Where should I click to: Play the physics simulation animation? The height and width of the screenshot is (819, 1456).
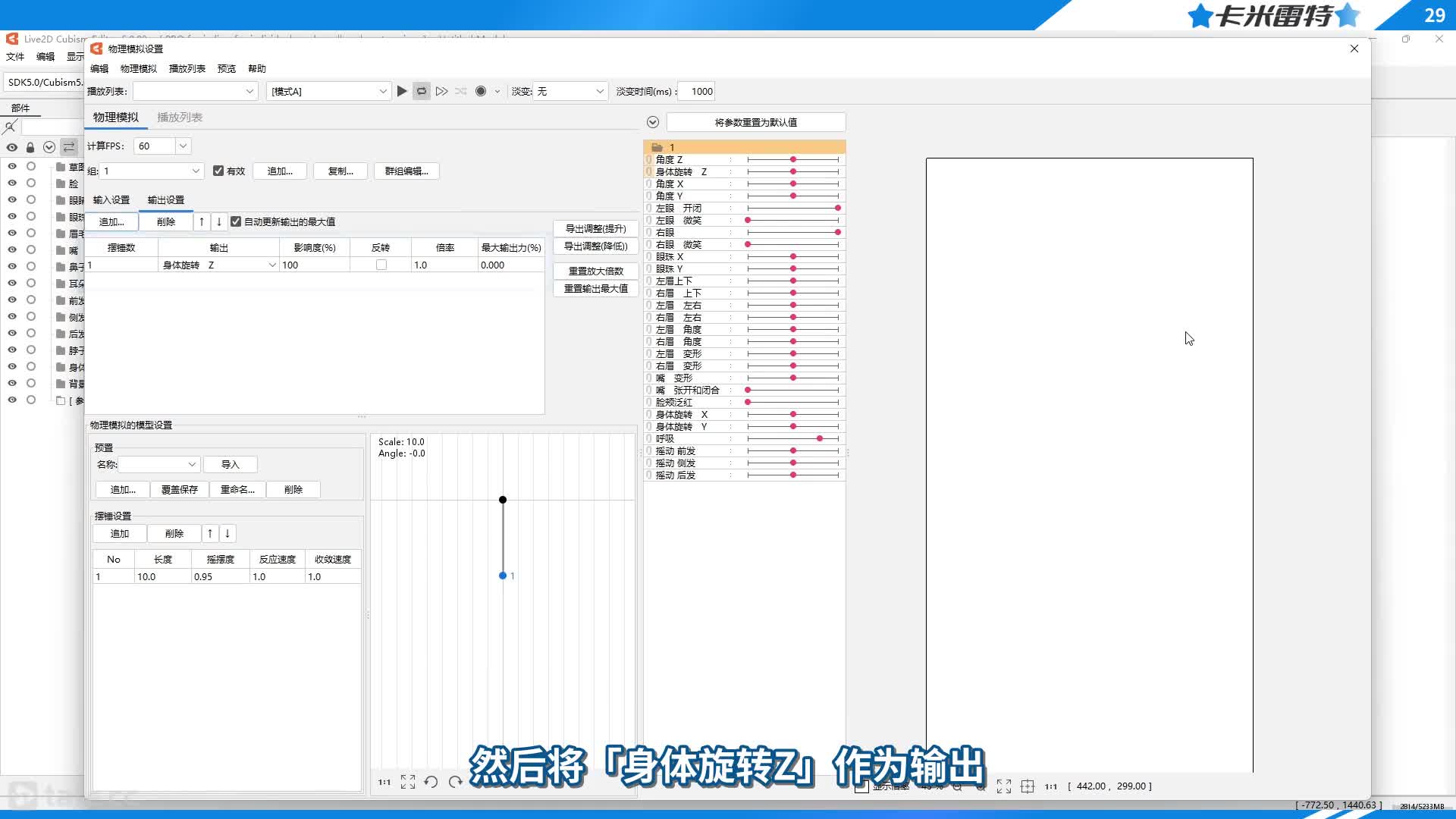[x=402, y=91]
